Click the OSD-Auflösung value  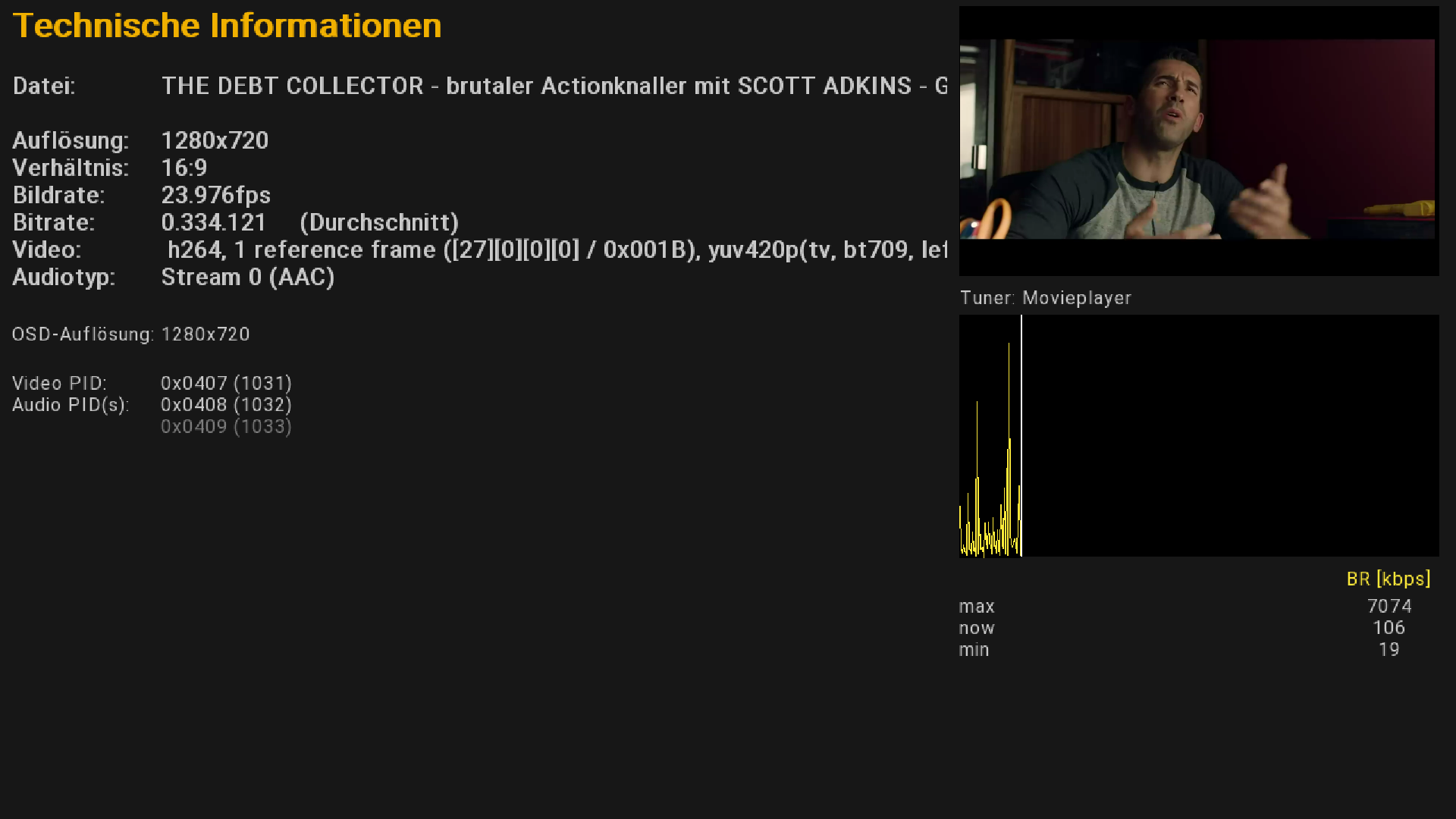point(206,334)
